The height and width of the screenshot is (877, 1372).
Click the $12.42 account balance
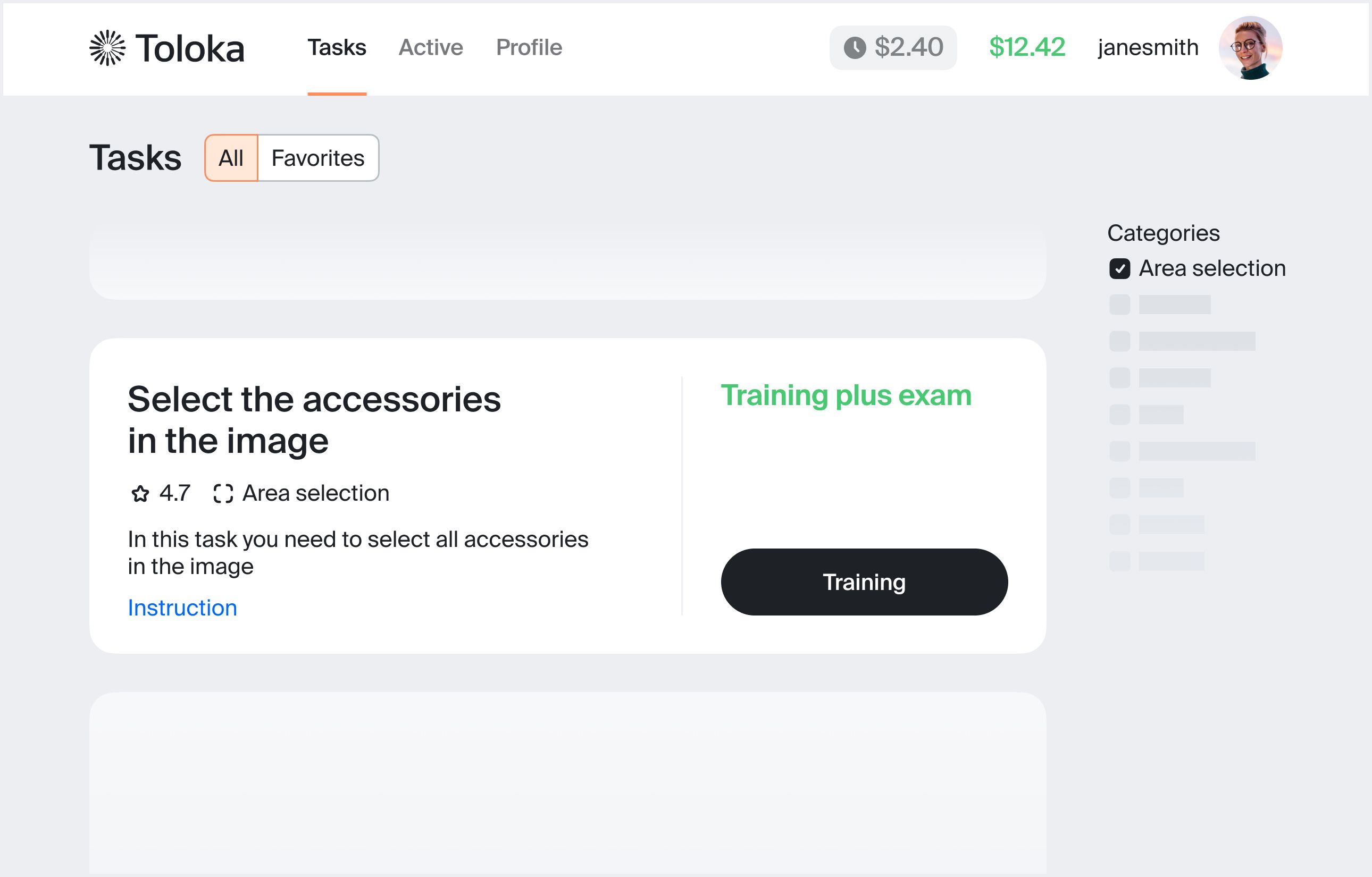1027,47
